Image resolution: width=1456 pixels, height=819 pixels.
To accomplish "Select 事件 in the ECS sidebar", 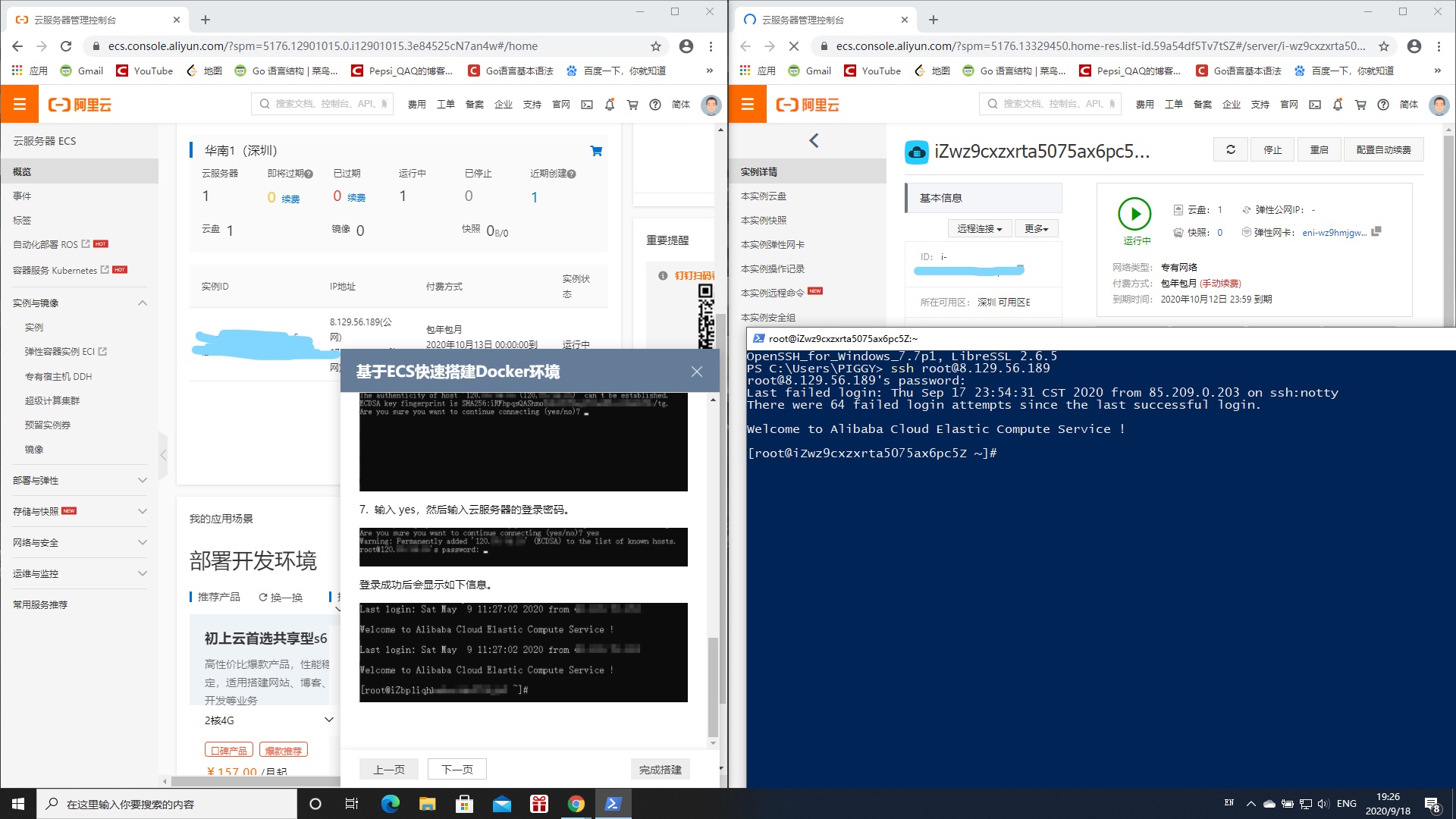I will pos(22,196).
